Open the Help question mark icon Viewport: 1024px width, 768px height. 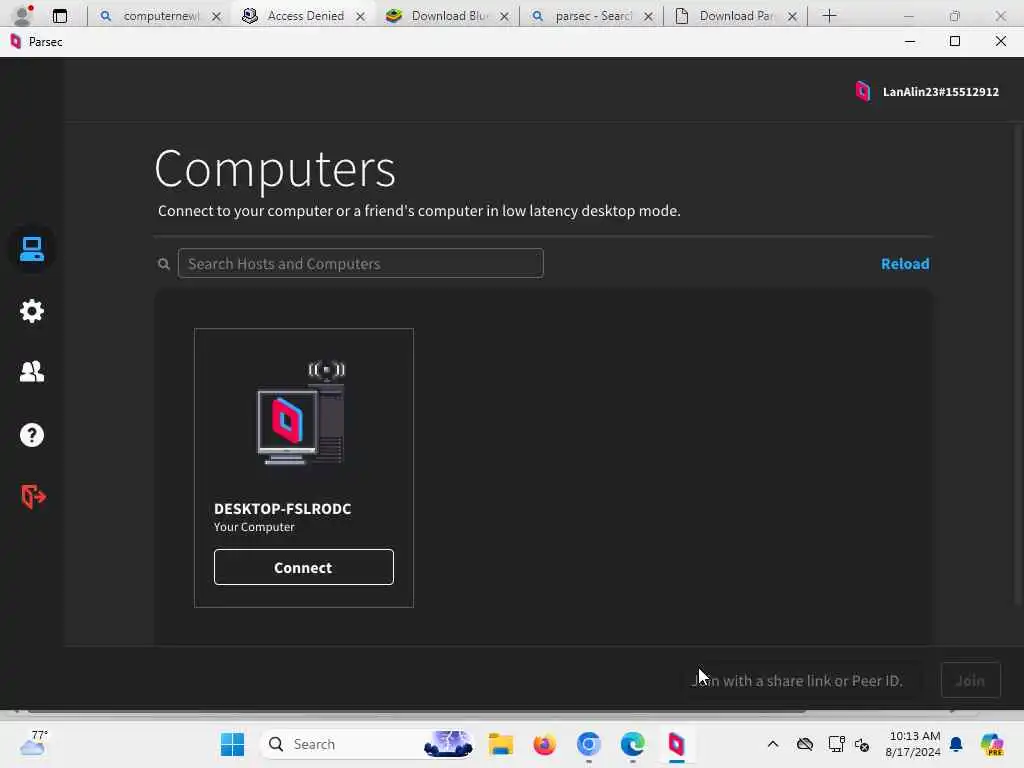31,435
